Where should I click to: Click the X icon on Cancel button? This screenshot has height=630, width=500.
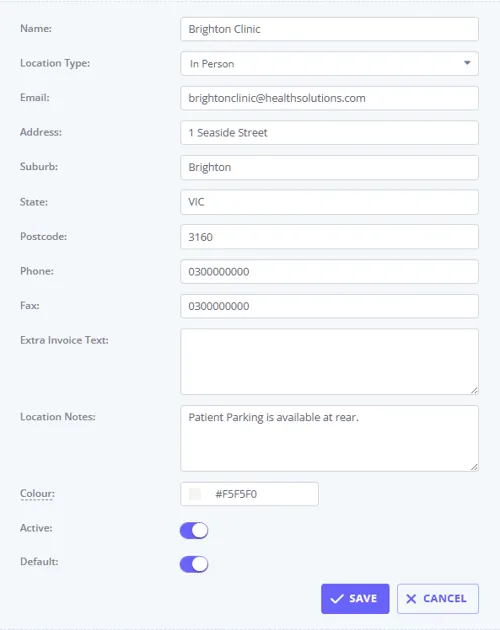click(411, 599)
